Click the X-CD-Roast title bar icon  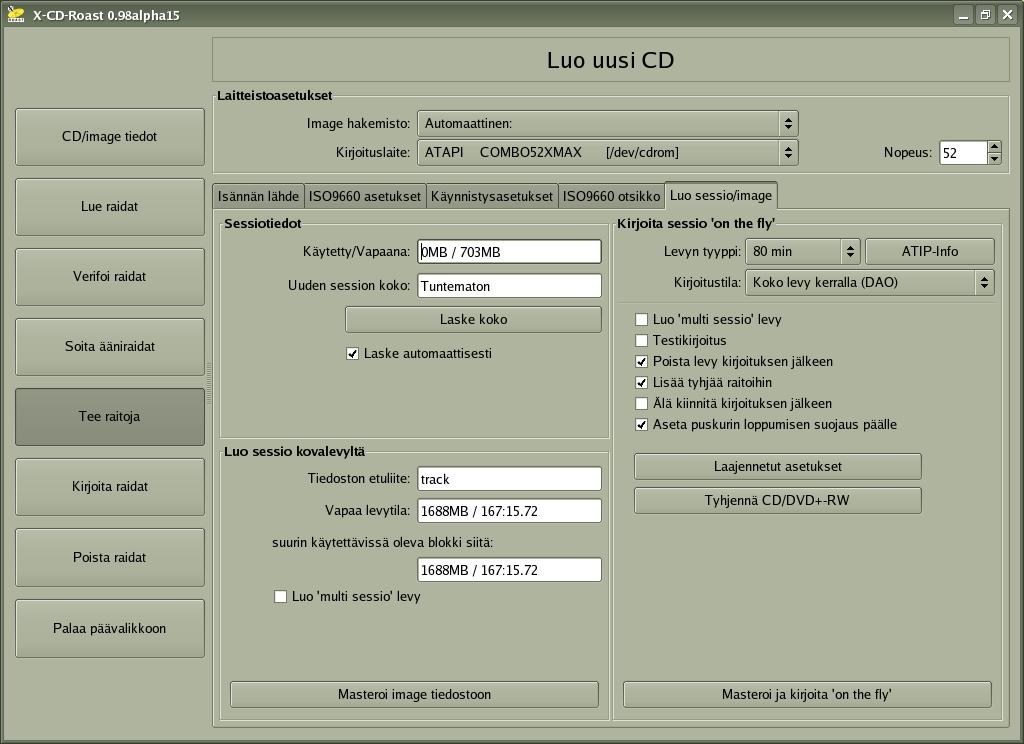click(x=15, y=15)
